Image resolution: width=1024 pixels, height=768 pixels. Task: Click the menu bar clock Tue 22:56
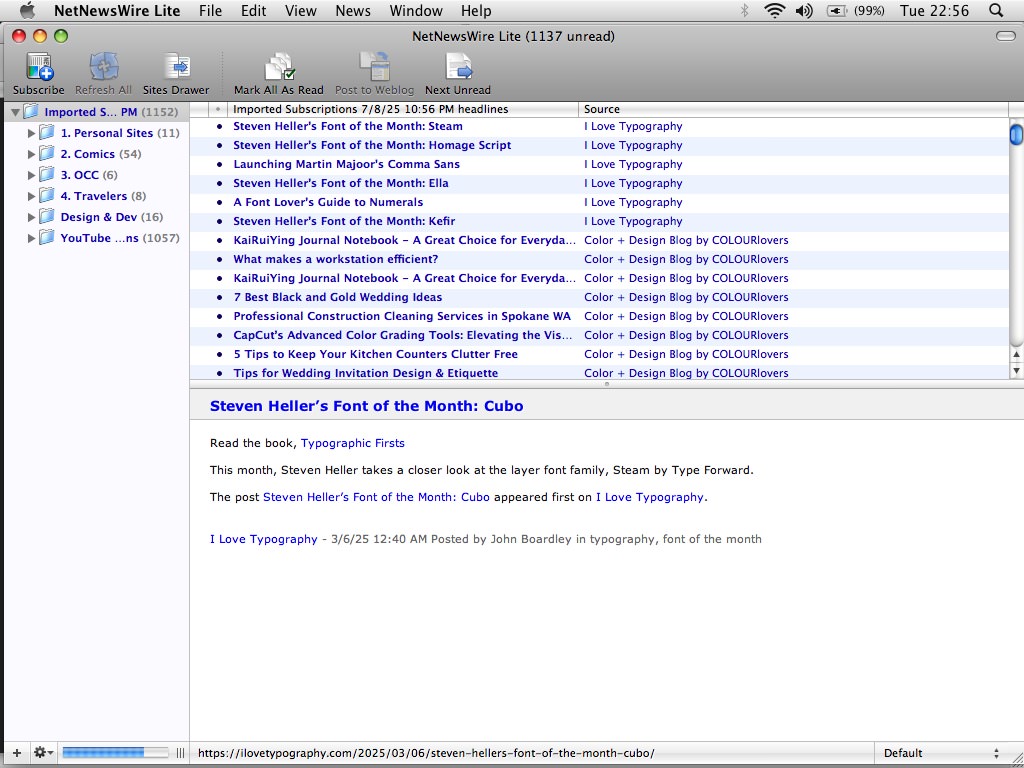pos(934,10)
